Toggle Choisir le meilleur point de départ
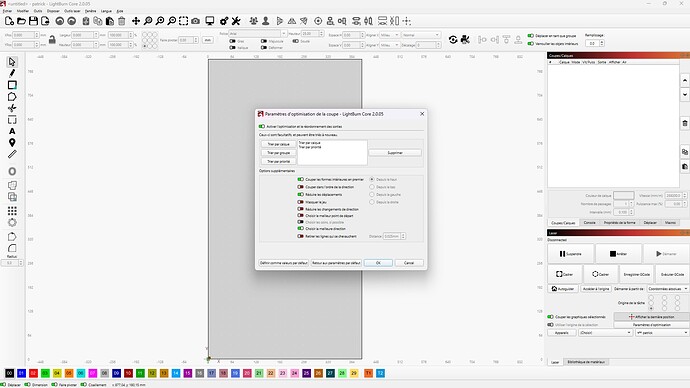690x388 pixels. point(301,216)
